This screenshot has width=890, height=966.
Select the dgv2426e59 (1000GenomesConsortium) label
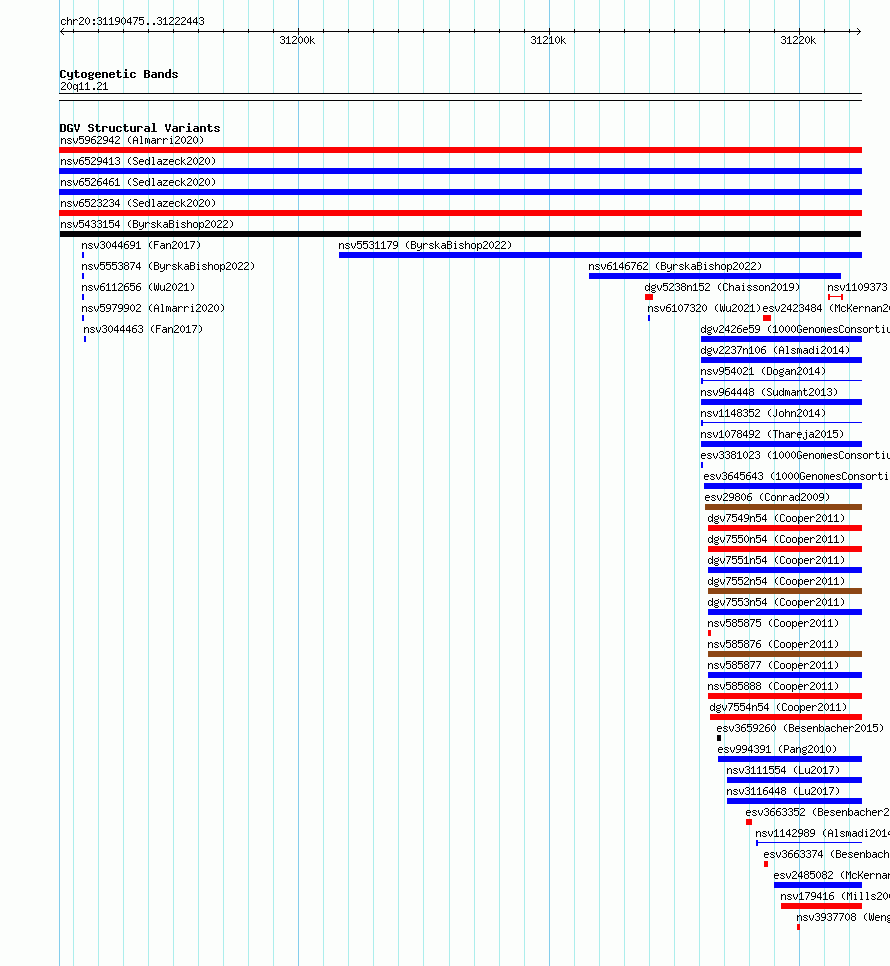coord(795,329)
